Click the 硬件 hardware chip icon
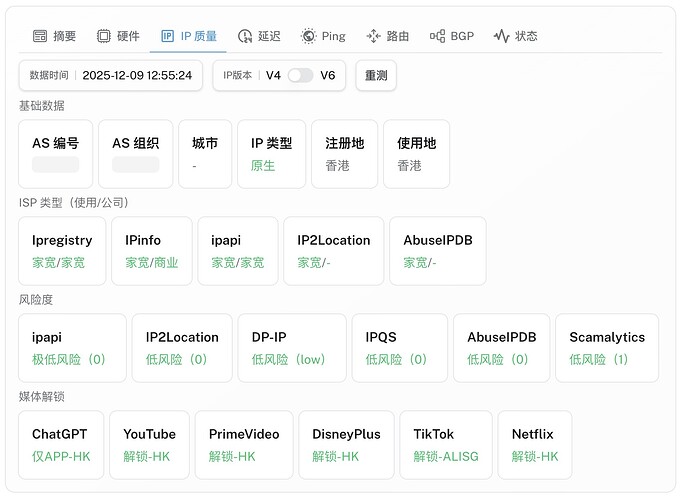This screenshot has width=682, height=500. coord(104,36)
